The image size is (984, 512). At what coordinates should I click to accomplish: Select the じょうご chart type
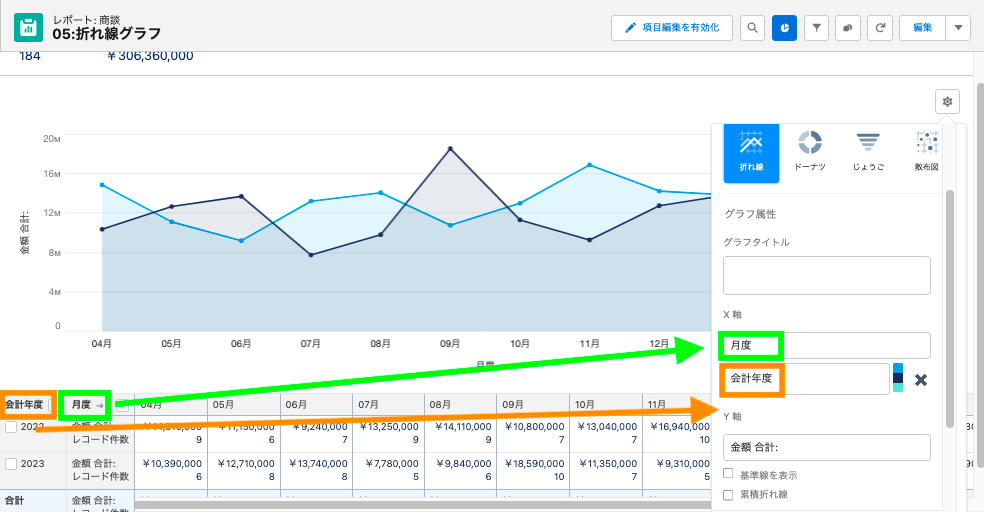click(868, 152)
